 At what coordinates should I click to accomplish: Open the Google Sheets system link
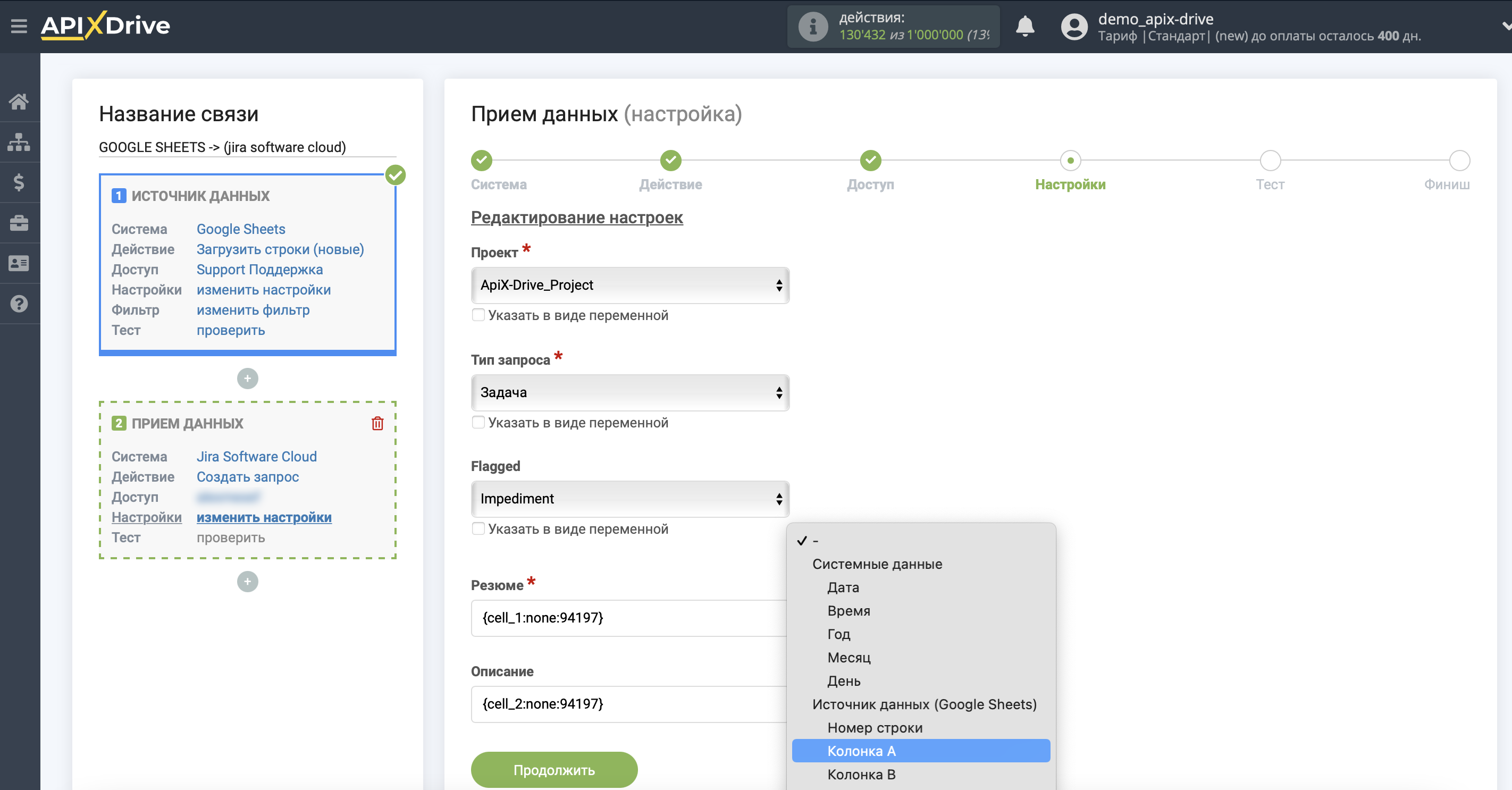[241, 229]
